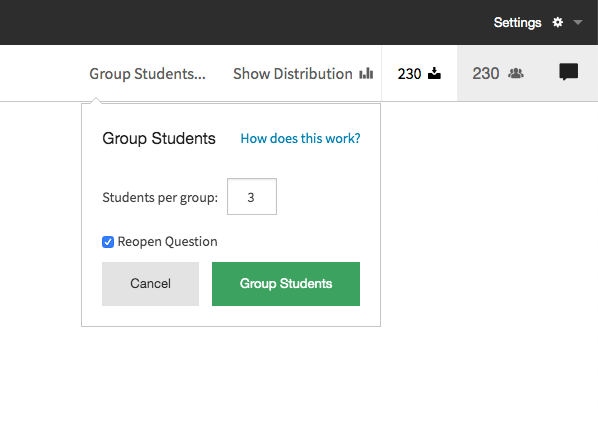Open Show Distribution
Image resolution: width=598 pixels, height=437 pixels.
pos(303,74)
